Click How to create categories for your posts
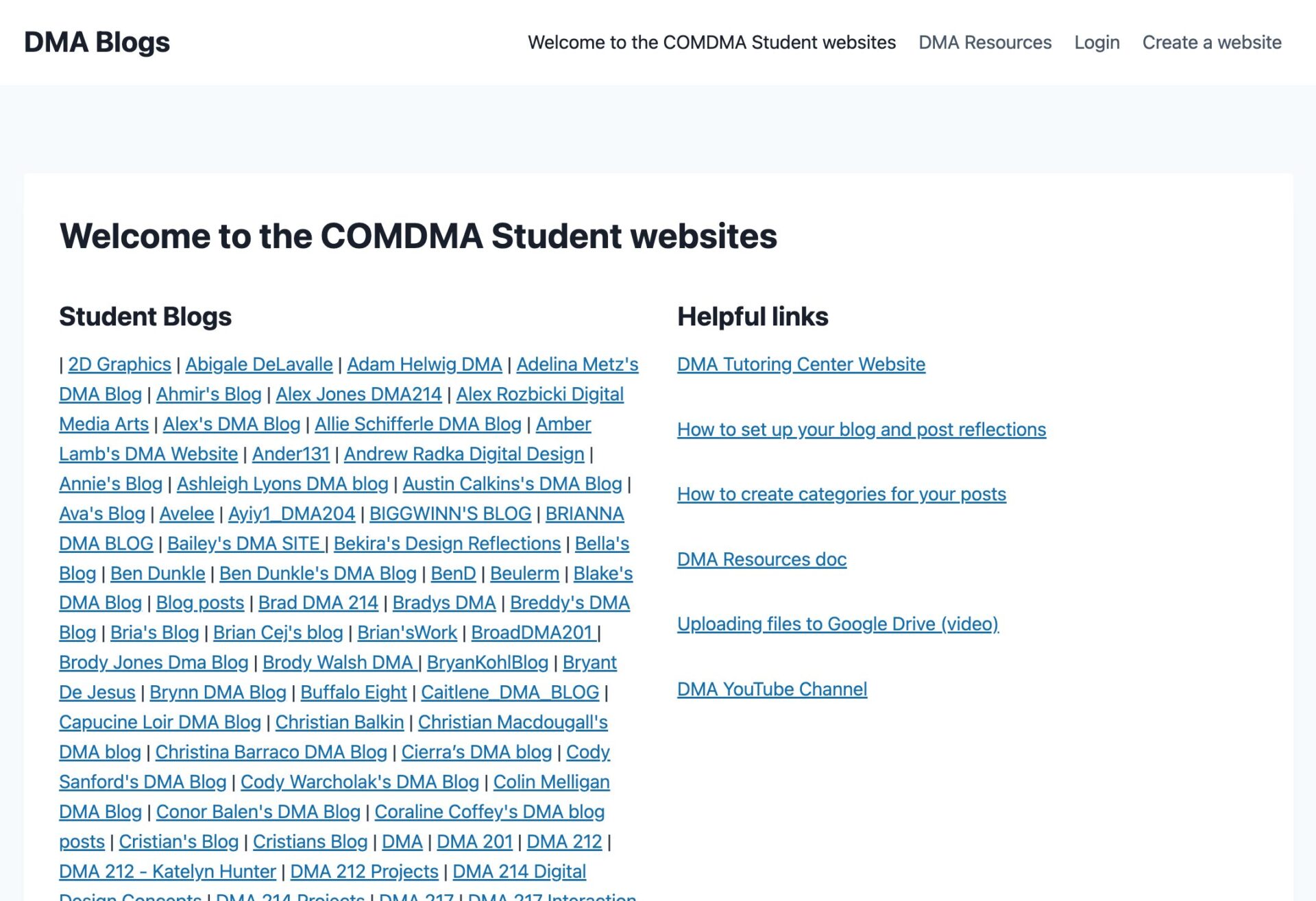Image resolution: width=1316 pixels, height=901 pixels. 841,494
